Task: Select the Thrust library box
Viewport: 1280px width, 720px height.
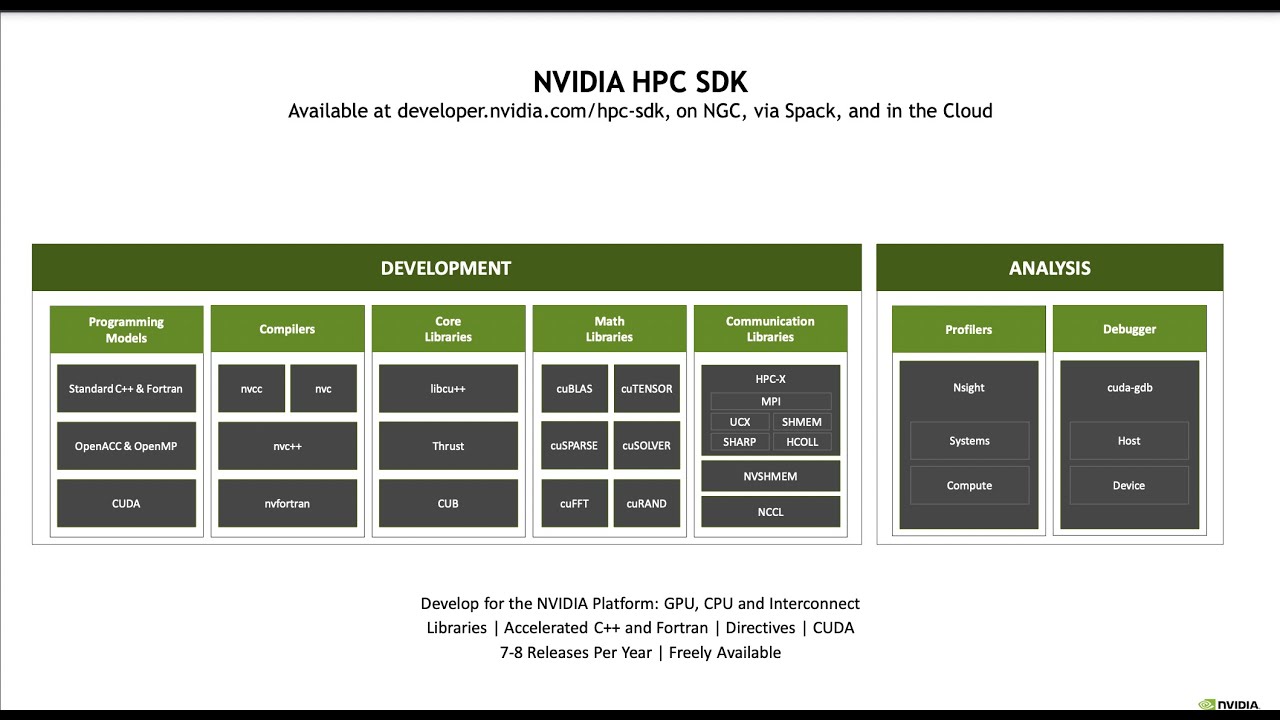Action: [x=448, y=446]
